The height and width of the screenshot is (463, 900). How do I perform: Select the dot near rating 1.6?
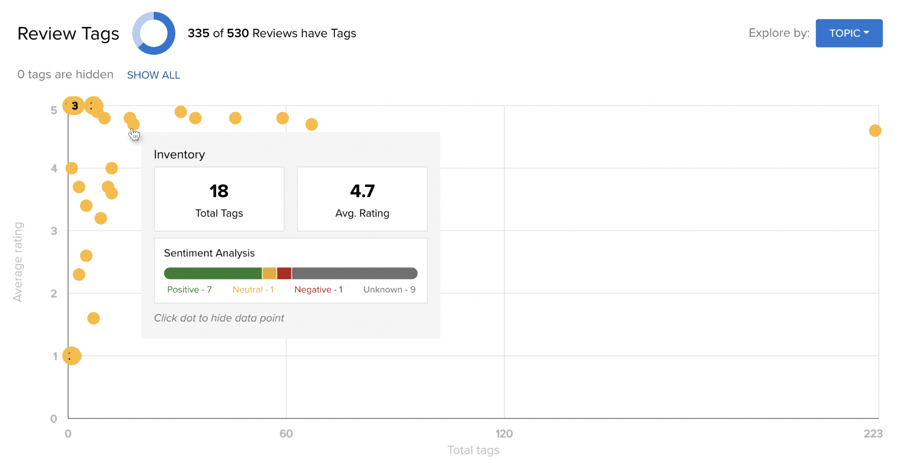(93, 318)
